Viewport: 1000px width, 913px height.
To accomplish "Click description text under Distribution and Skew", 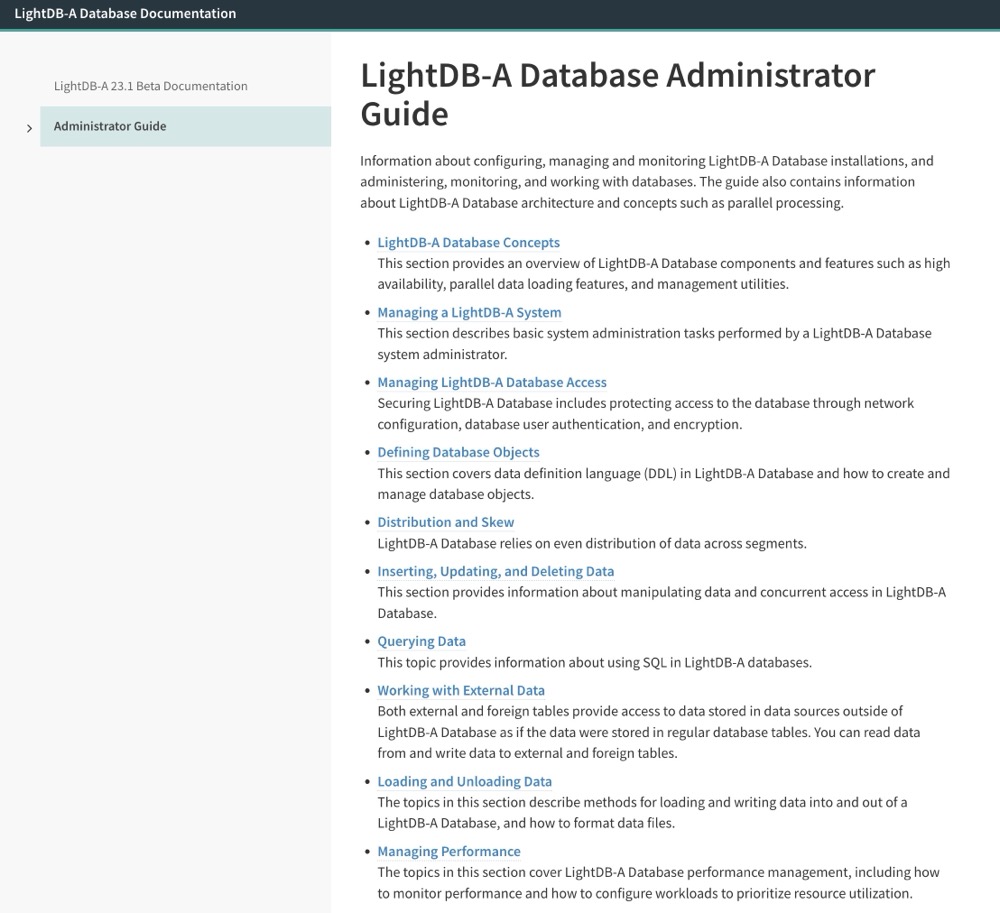I will point(592,543).
